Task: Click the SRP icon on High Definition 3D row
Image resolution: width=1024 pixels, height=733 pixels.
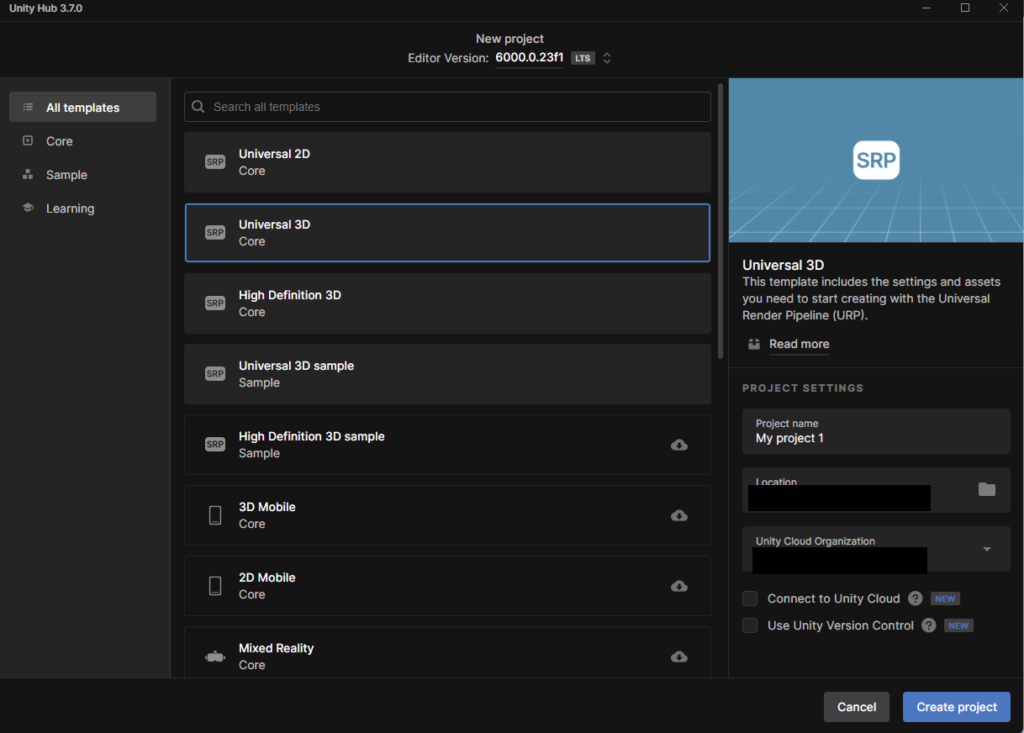Action: pos(215,303)
